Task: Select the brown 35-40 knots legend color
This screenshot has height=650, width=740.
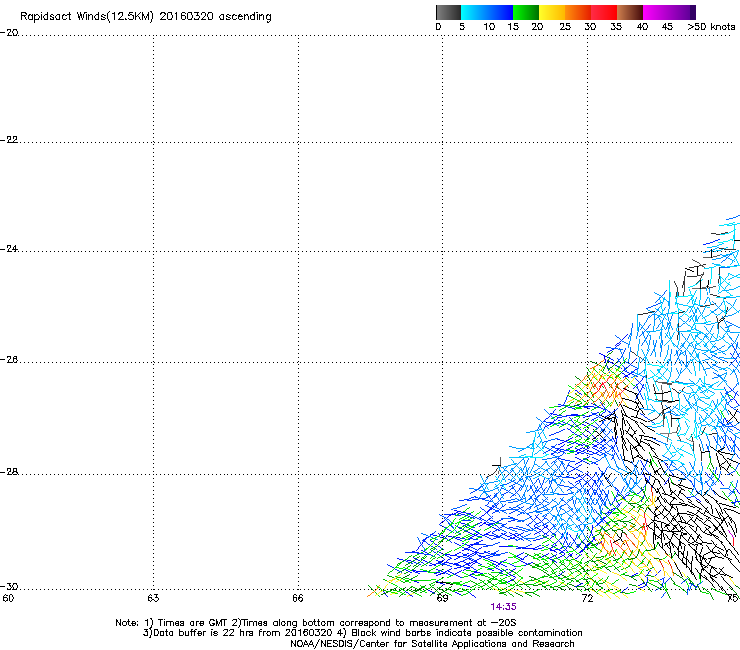Action: point(630,12)
